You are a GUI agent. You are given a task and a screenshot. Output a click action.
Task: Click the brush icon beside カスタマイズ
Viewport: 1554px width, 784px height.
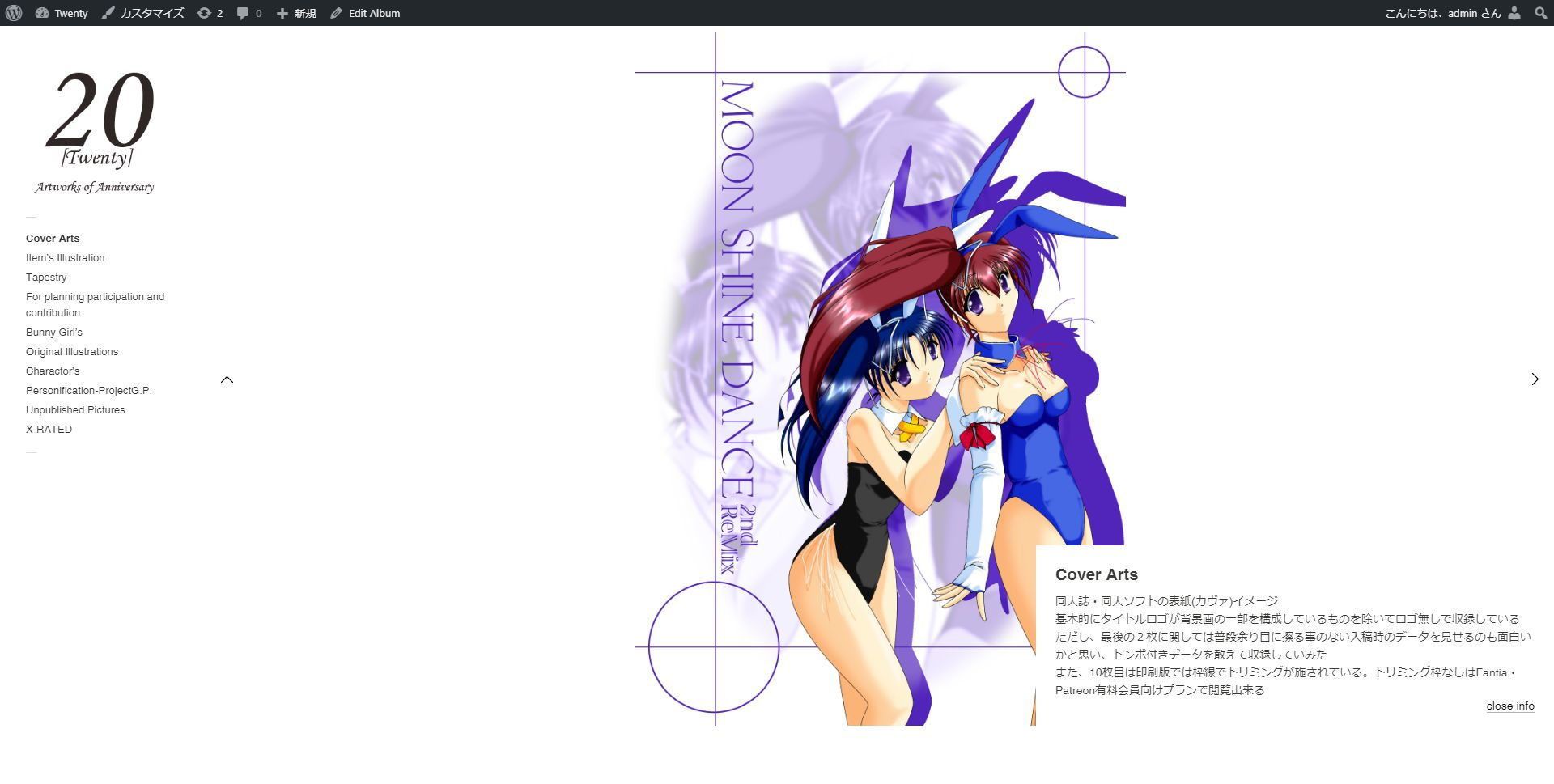(x=108, y=13)
